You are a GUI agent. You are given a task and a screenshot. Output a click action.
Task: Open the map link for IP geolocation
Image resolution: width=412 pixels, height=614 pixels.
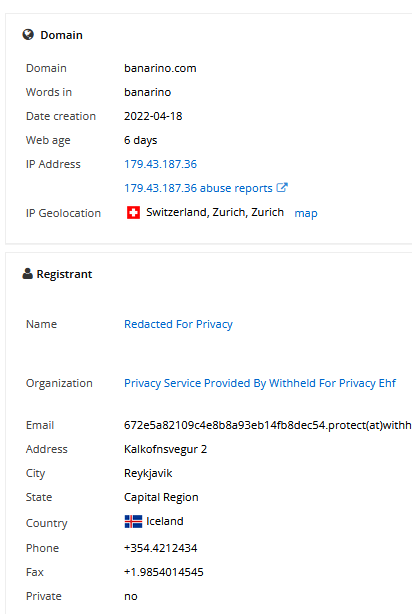pyautogui.click(x=306, y=213)
